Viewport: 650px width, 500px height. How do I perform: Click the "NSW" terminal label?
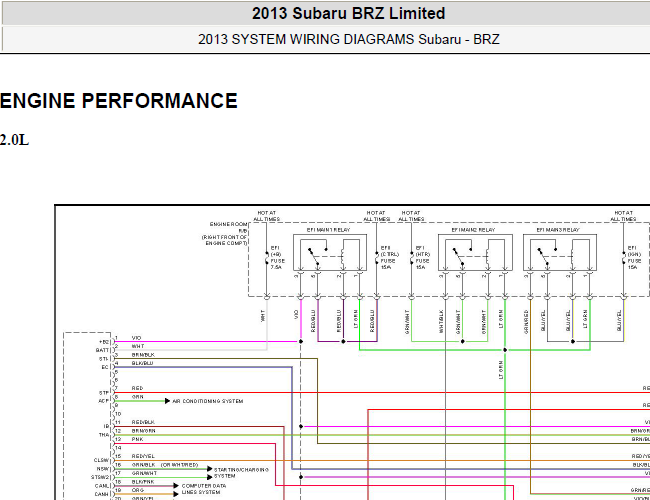click(x=103, y=469)
